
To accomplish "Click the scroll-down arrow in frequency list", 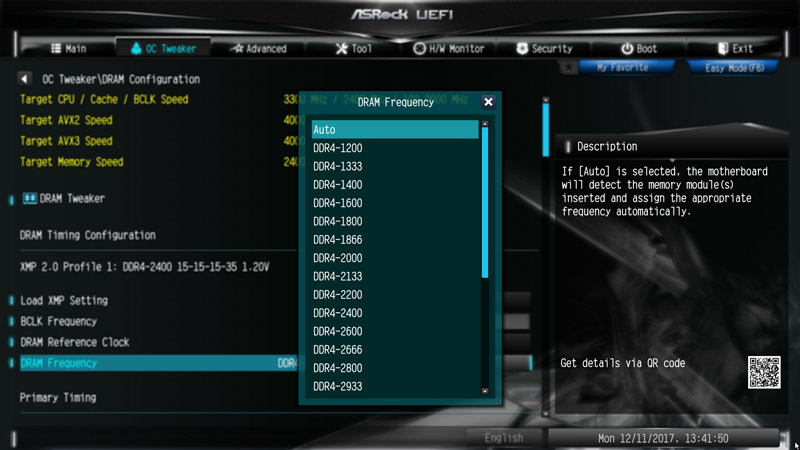I will coord(485,391).
